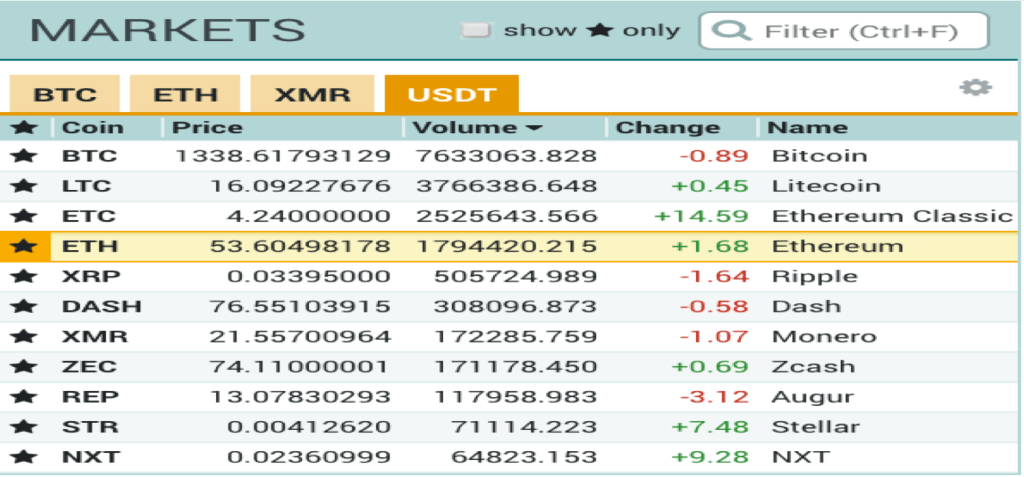Click Dash price 76.55103915

300,306
